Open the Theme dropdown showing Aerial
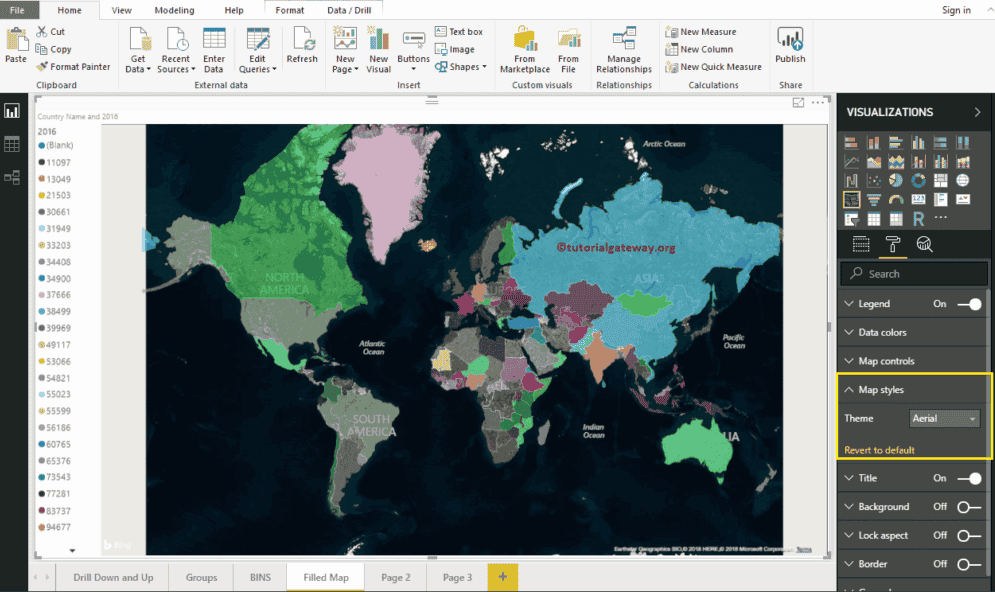 point(943,418)
